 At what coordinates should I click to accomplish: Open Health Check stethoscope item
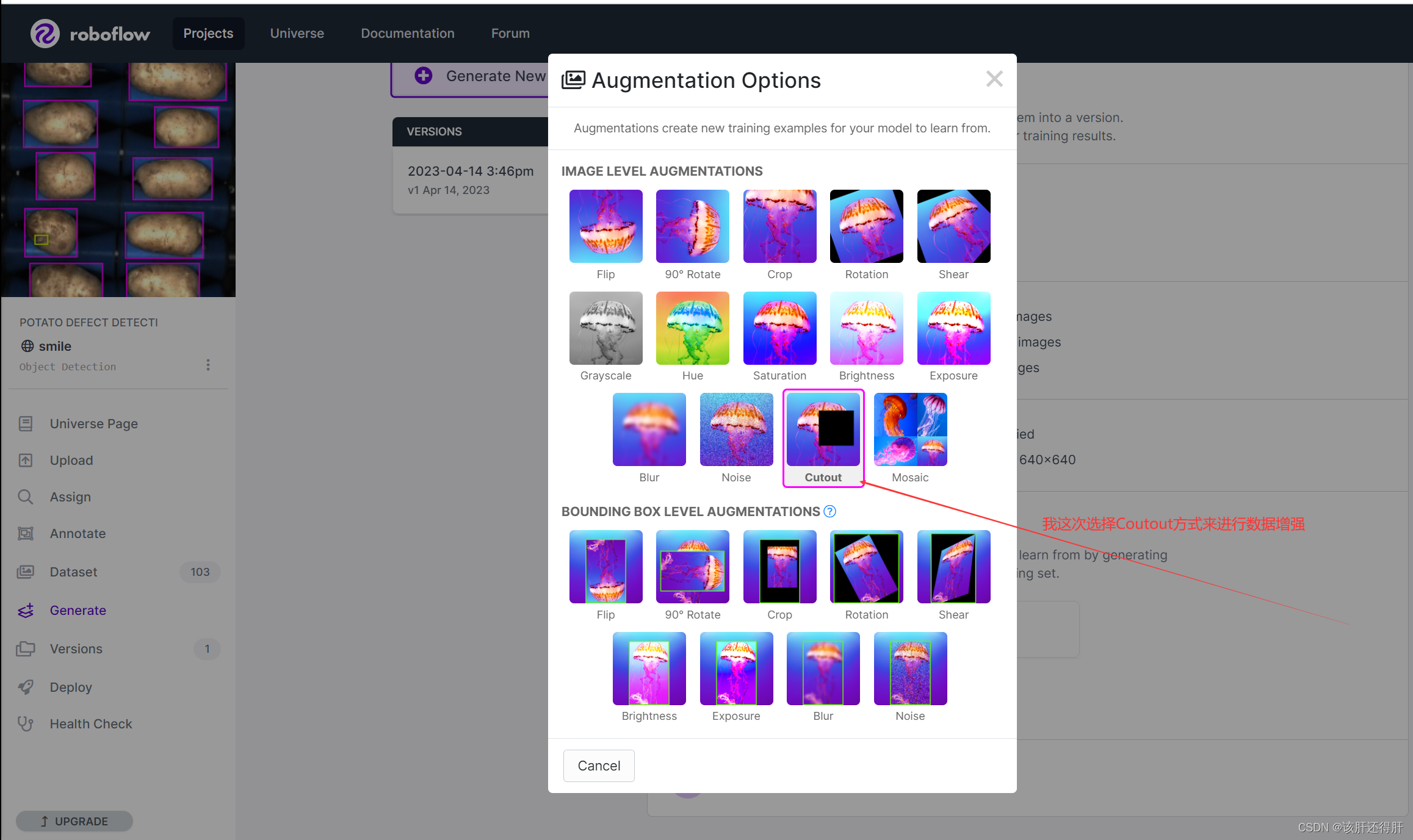tap(26, 724)
